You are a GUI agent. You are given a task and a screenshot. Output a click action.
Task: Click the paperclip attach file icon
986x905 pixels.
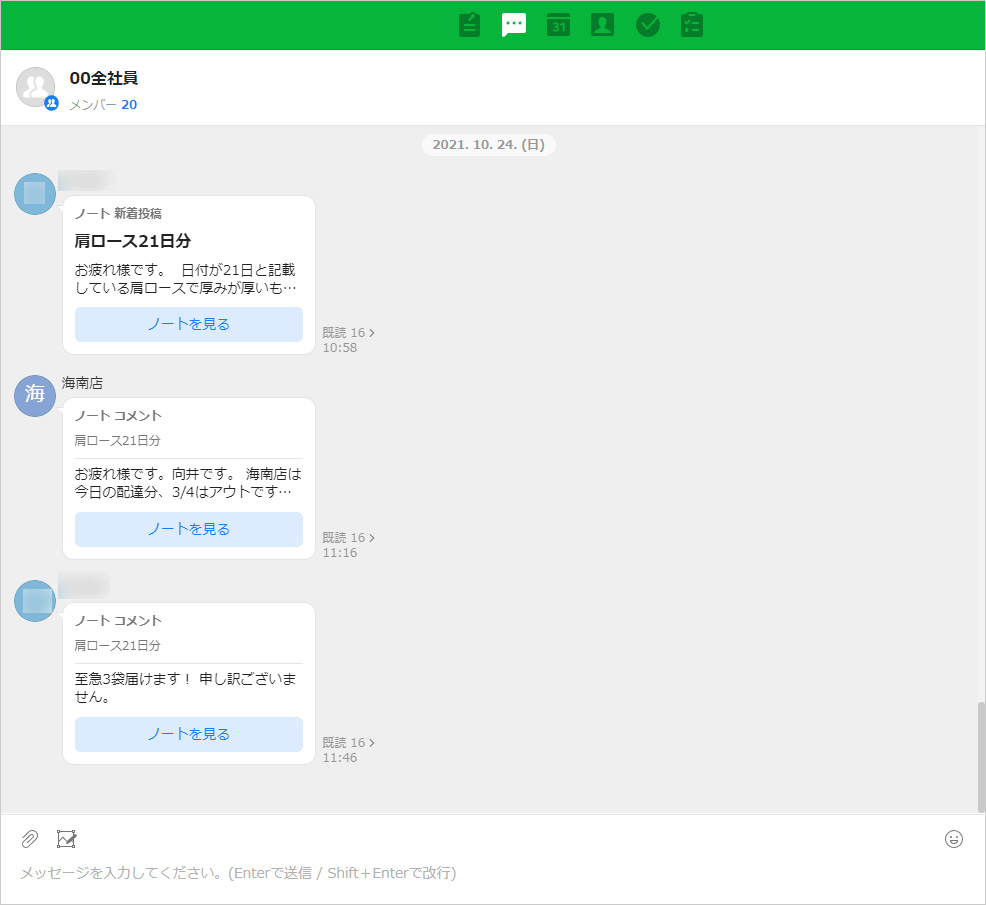point(30,839)
